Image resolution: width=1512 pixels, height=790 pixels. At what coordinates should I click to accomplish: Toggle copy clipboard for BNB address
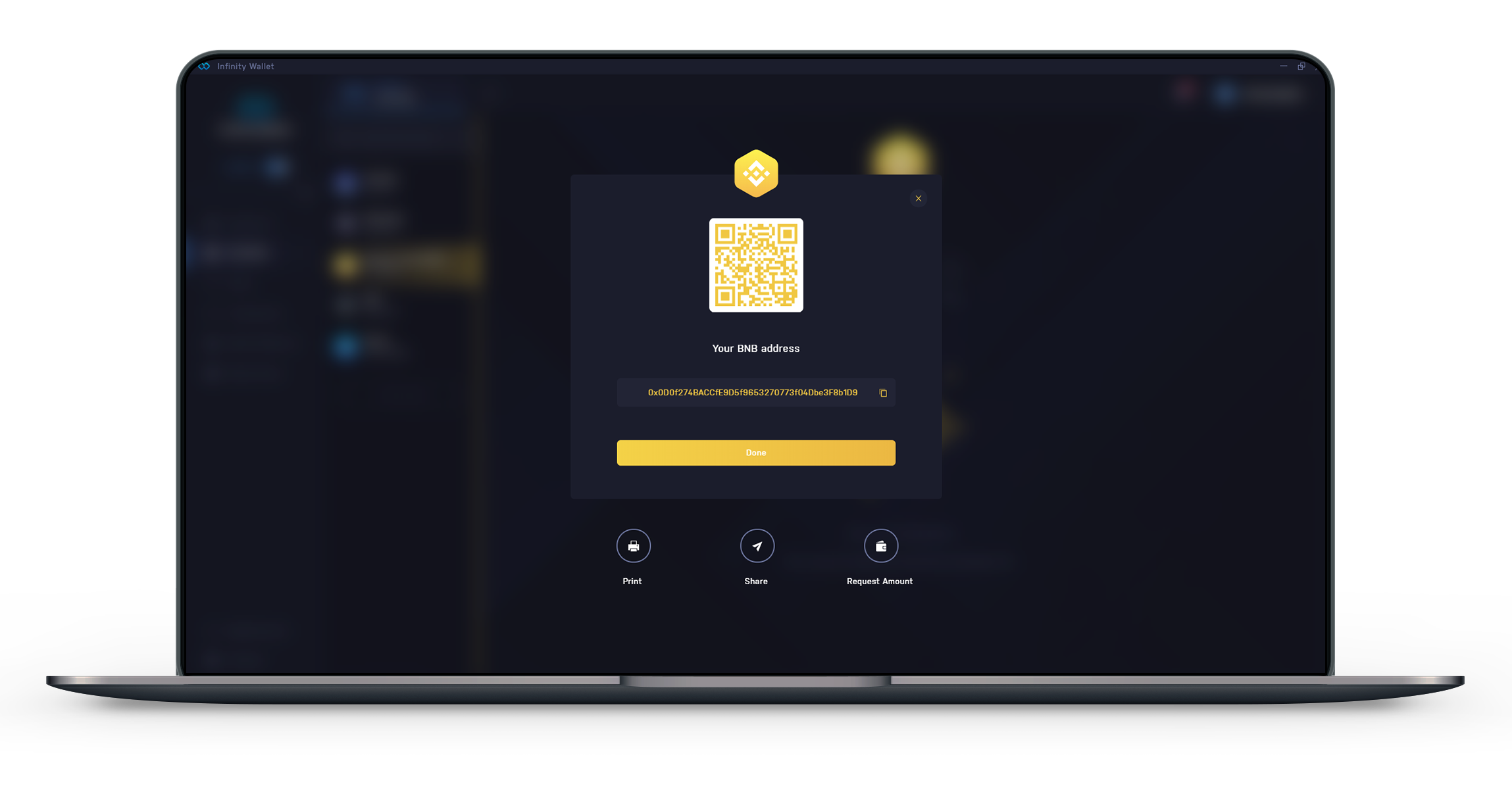pyautogui.click(x=881, y=392)
